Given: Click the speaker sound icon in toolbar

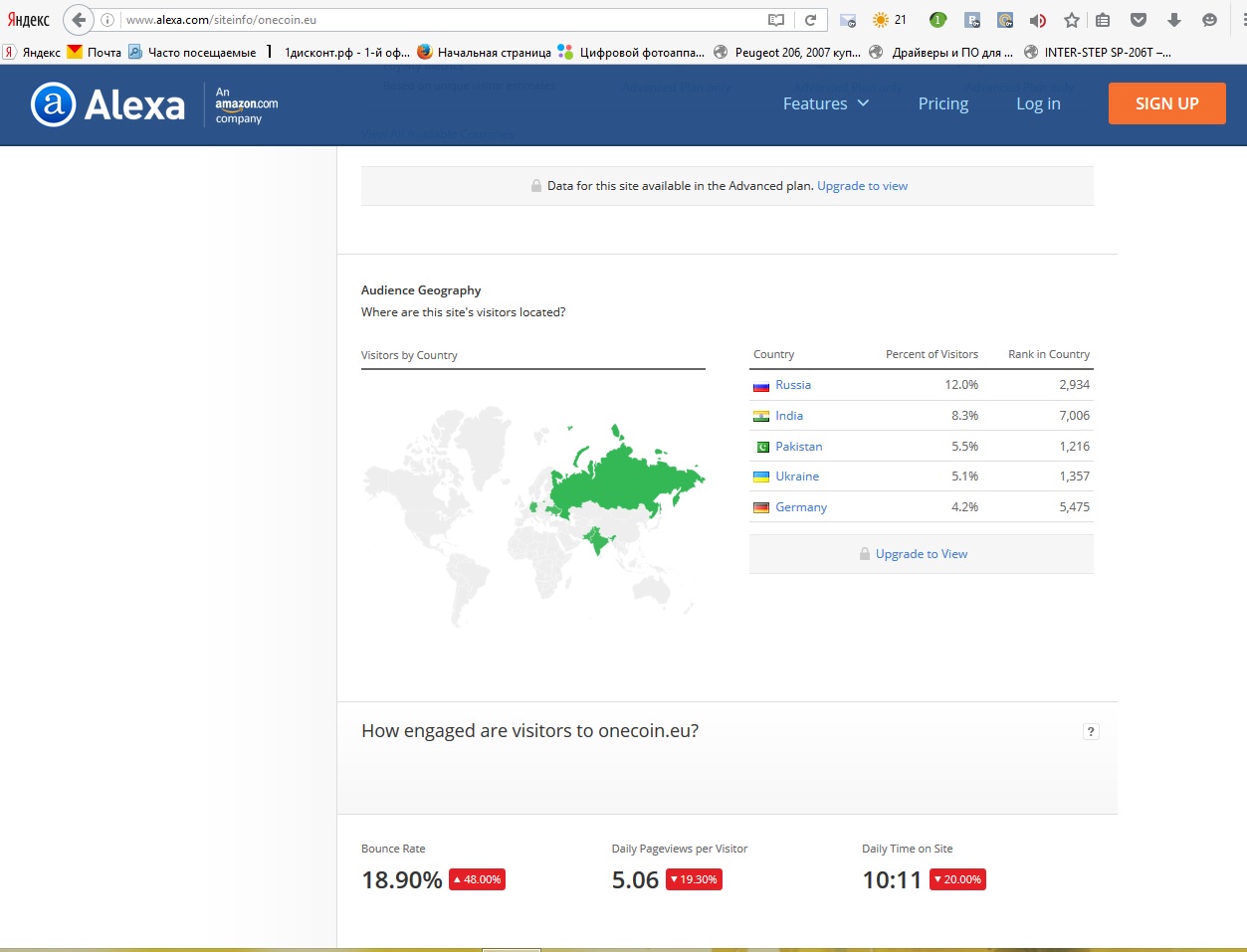Looking at the screenshot, I should click(1037, 20).
